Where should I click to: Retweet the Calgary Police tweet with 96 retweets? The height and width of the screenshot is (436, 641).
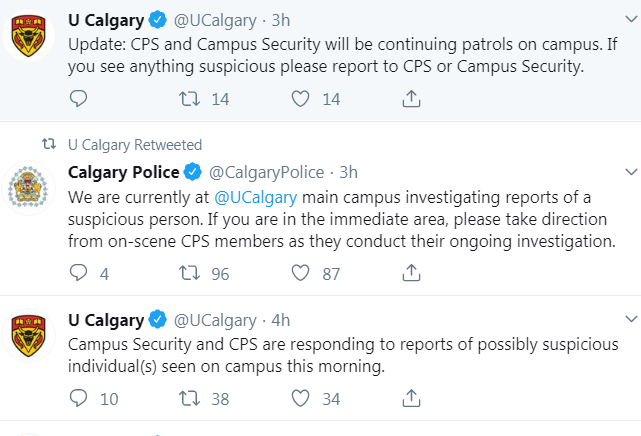tap(187, 272)
